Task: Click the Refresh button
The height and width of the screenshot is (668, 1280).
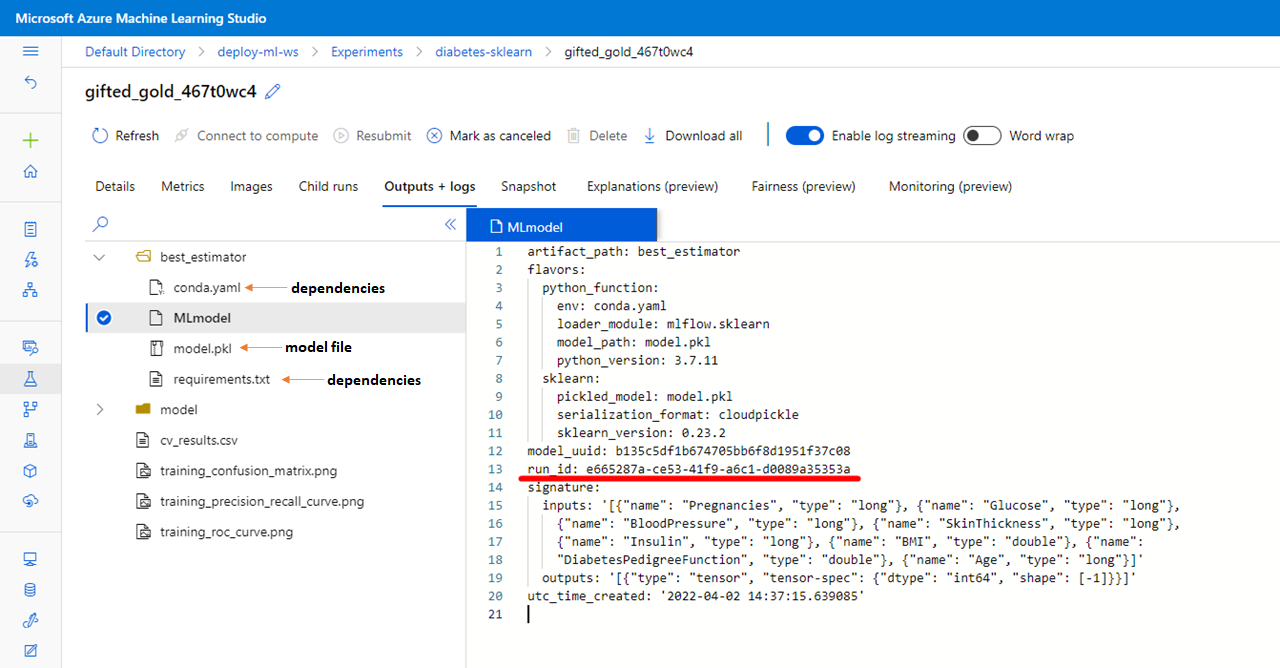Action: tap(125, 136)
